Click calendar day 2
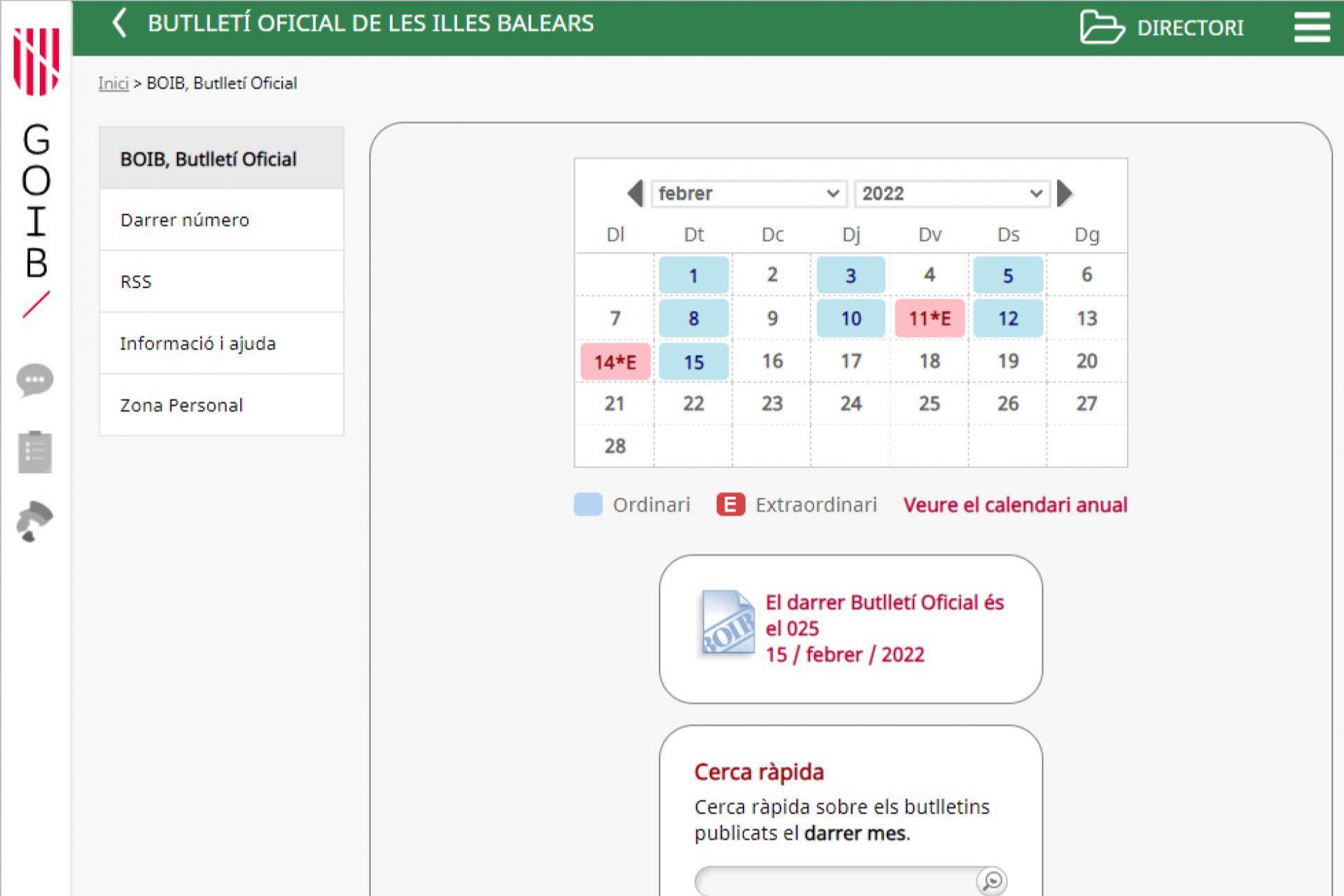Viewport: 1344px width, 896px height. (x=772, y=274)
